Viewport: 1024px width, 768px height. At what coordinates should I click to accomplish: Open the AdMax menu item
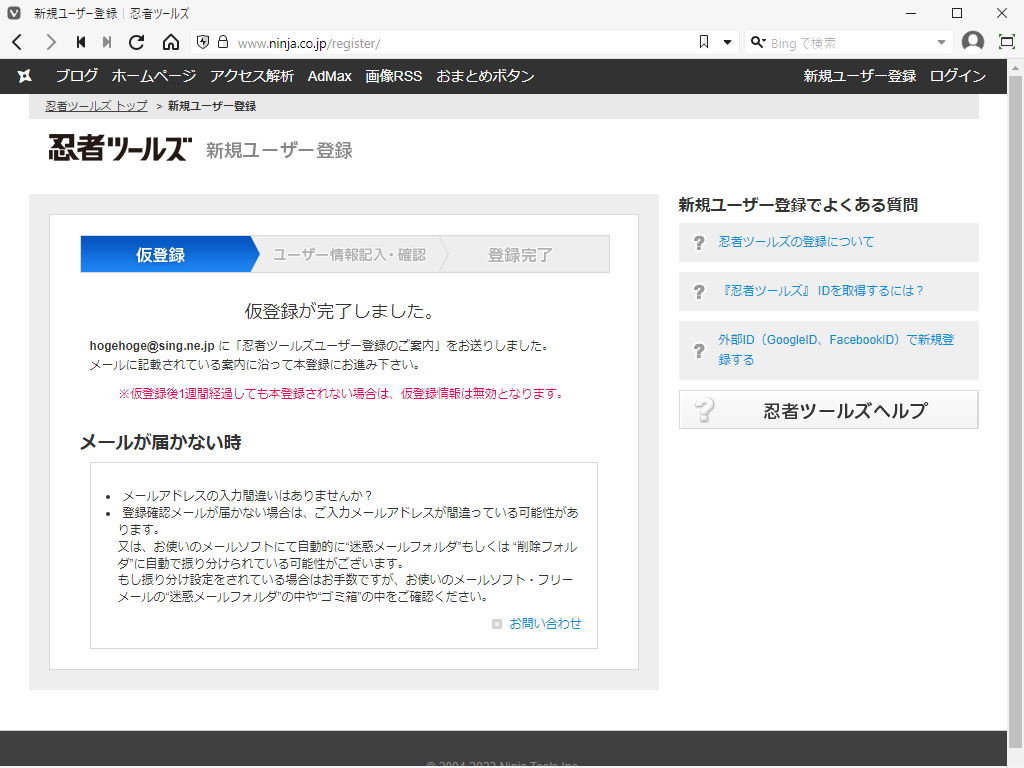tap(330, 76)
